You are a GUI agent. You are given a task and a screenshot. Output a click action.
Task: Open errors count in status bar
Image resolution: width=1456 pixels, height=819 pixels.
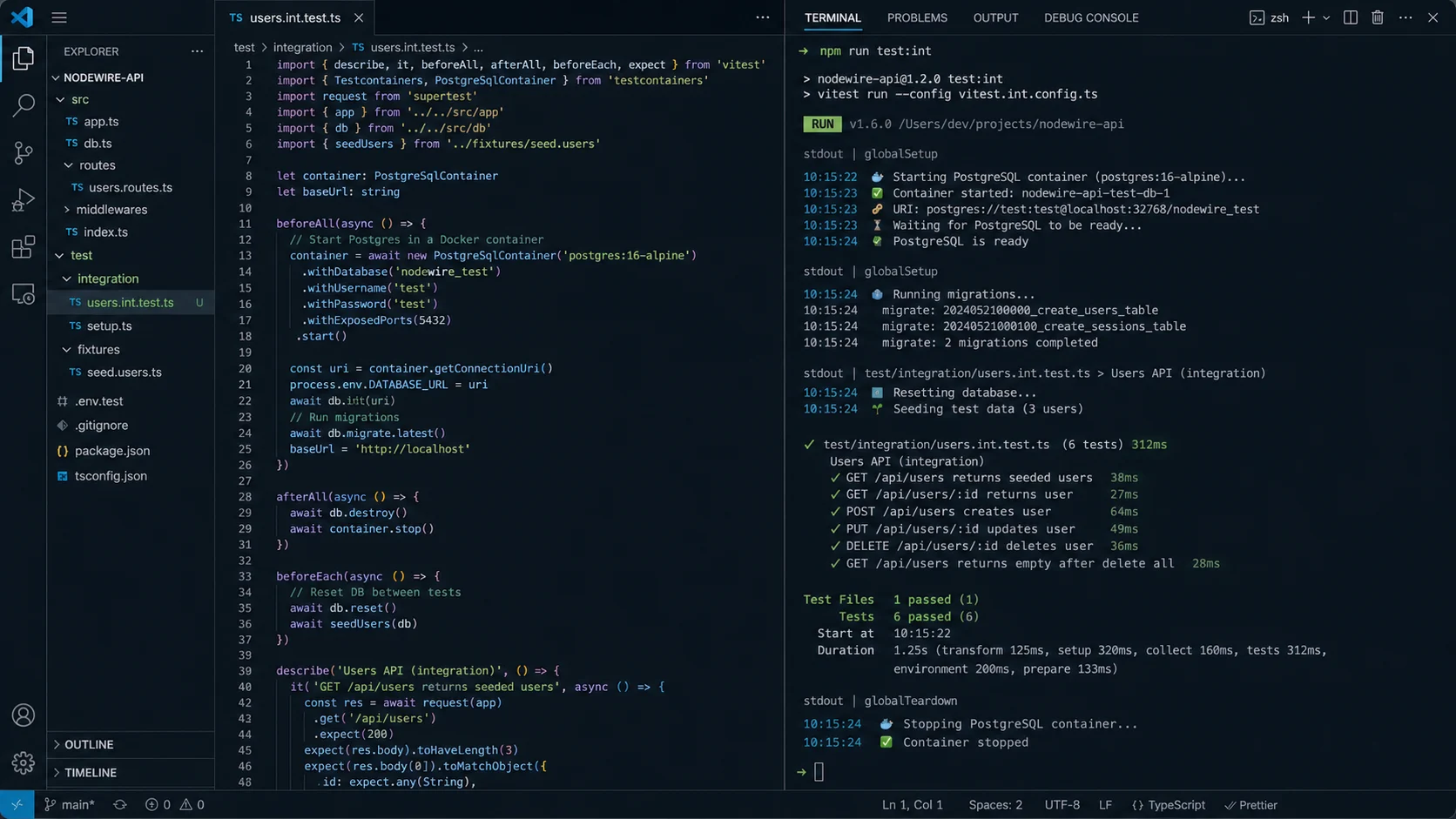[158, 805]
